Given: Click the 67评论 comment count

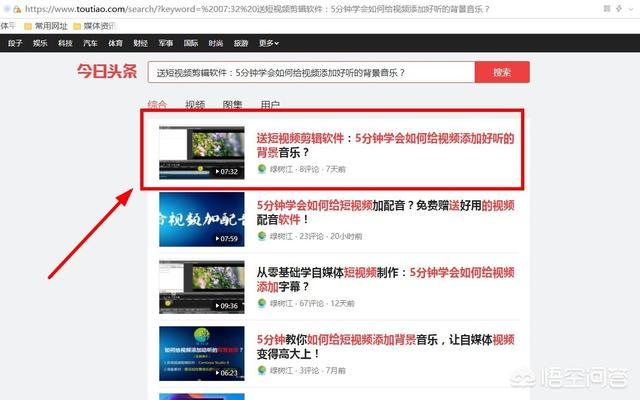Looking at the screenshot, I should point(311,303).
